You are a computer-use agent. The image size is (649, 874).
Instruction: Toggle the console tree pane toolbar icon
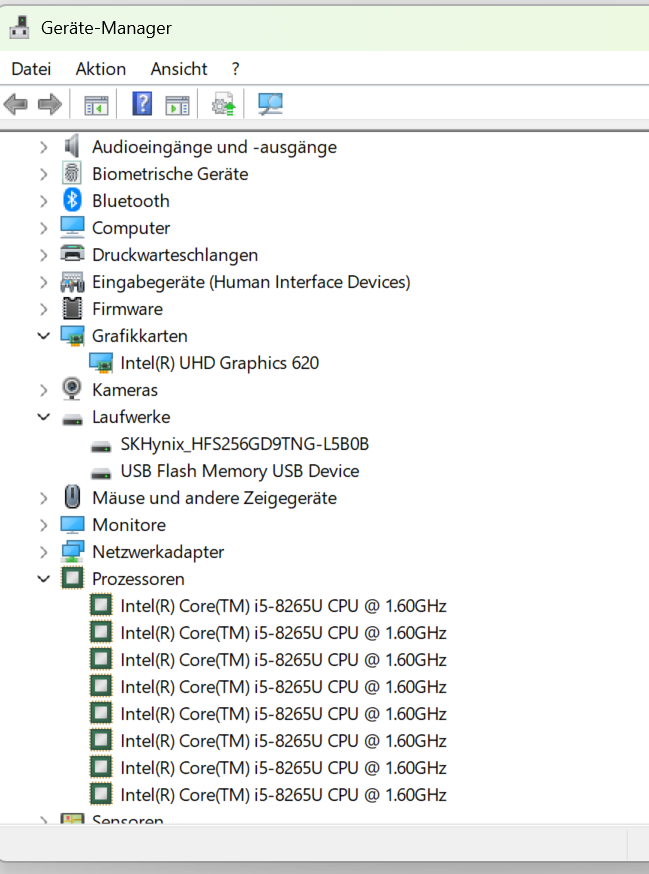coord(96,105)
